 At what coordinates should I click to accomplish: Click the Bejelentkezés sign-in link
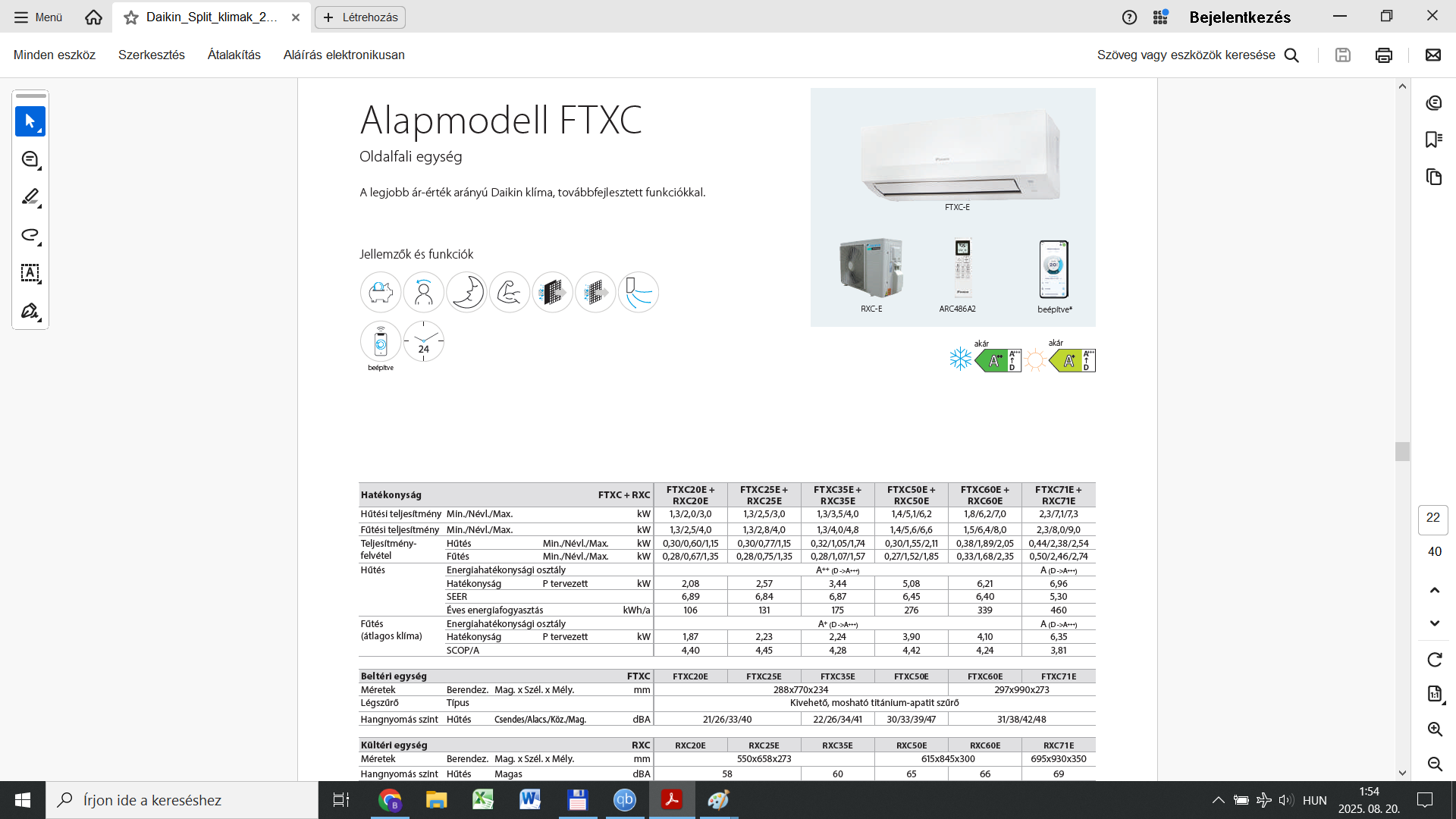click(x=1239, y=17)
